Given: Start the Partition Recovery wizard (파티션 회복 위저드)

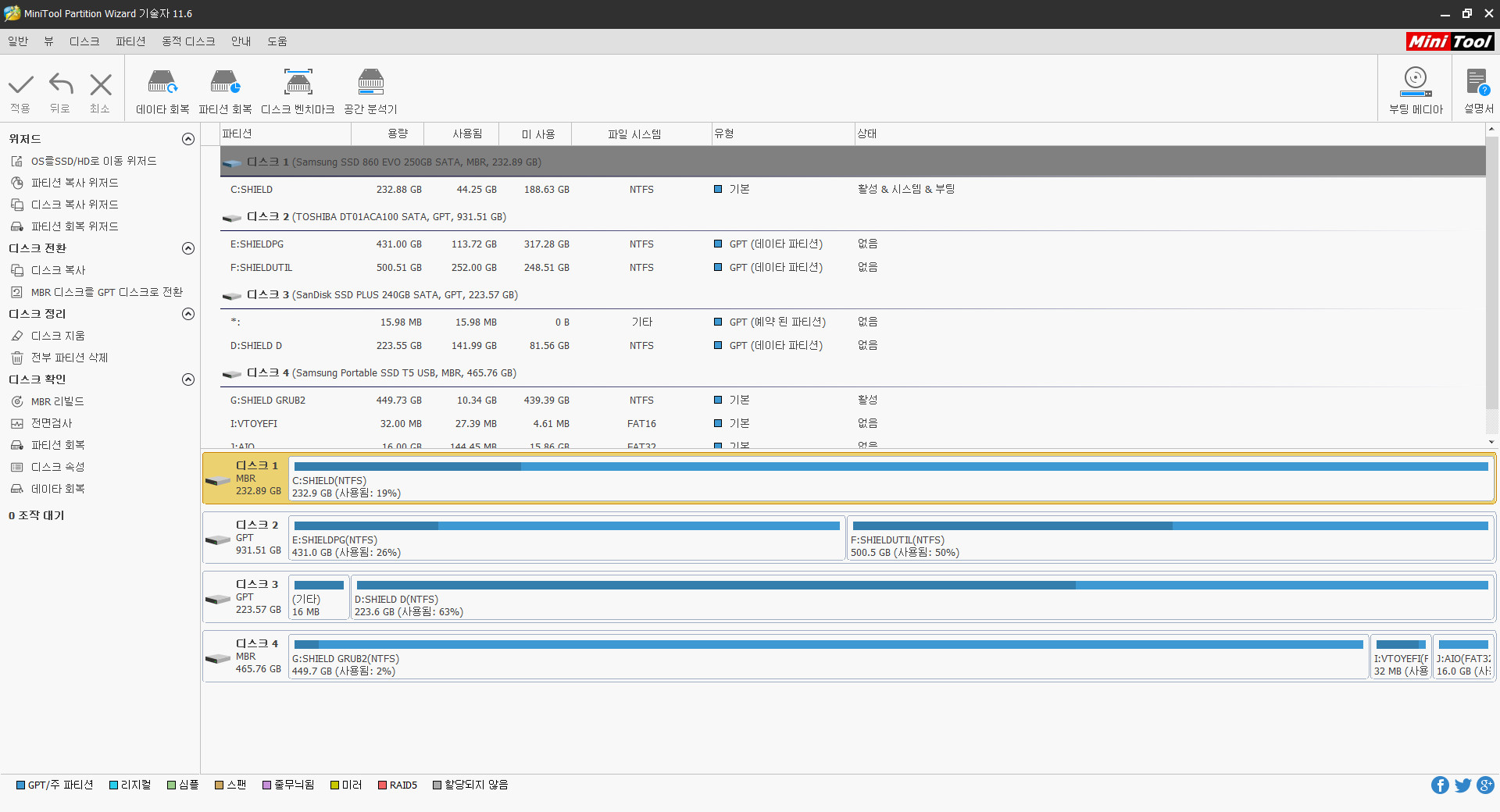Looking at the screenshot, I should coord(75,226).
